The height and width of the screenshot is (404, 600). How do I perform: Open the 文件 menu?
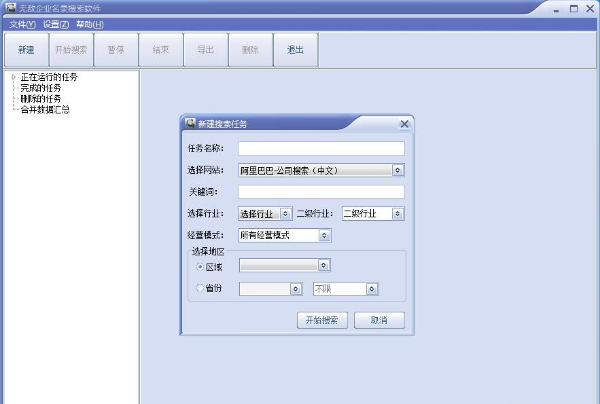point(22,24)
